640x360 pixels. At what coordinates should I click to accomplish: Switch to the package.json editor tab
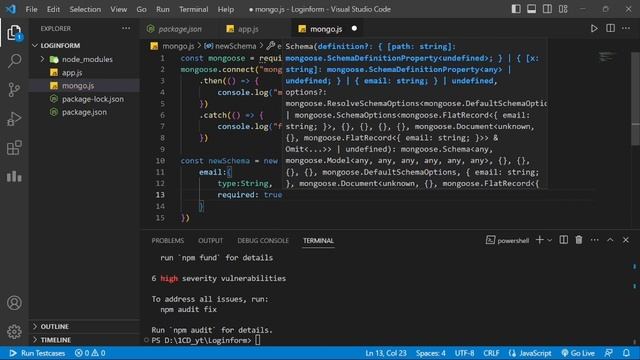179,29
